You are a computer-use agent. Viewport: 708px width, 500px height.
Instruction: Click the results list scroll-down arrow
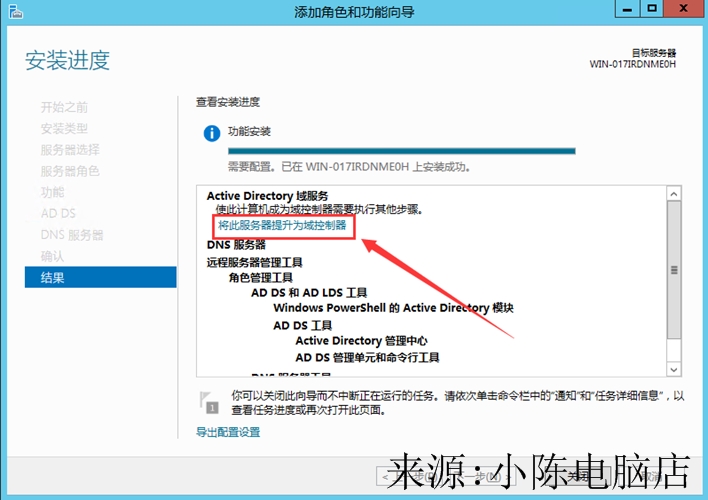674,369
